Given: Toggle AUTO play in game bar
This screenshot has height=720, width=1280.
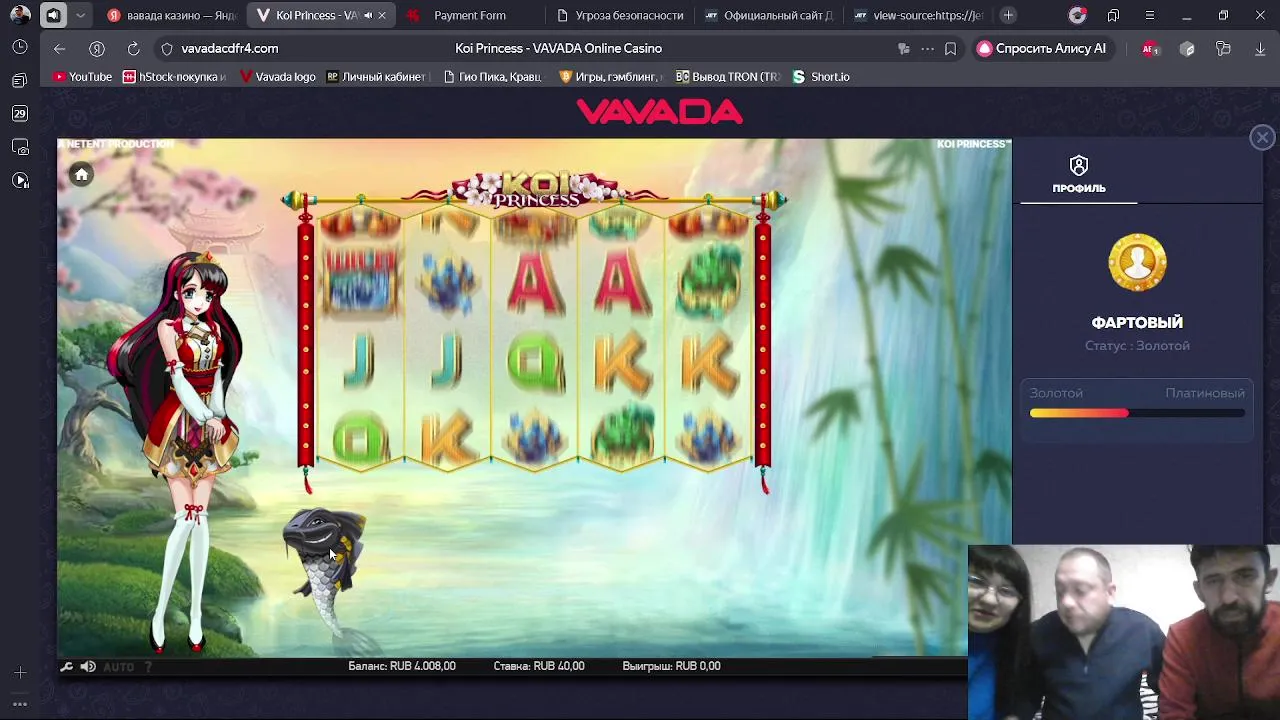Looking at the screenshot, I should coord(118,667).
